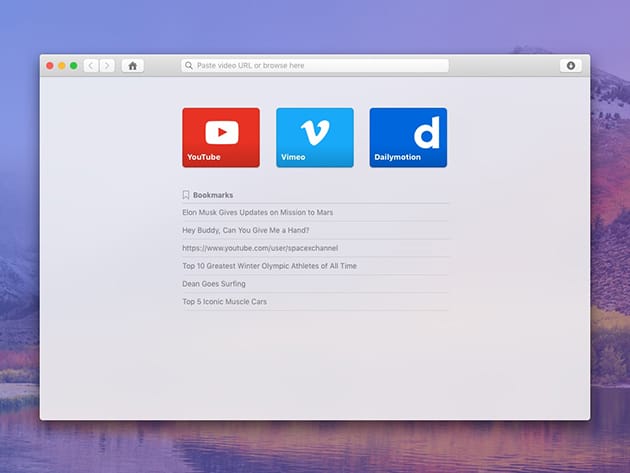Close the window with the red button
630x473 pixels.
[50, 66]
